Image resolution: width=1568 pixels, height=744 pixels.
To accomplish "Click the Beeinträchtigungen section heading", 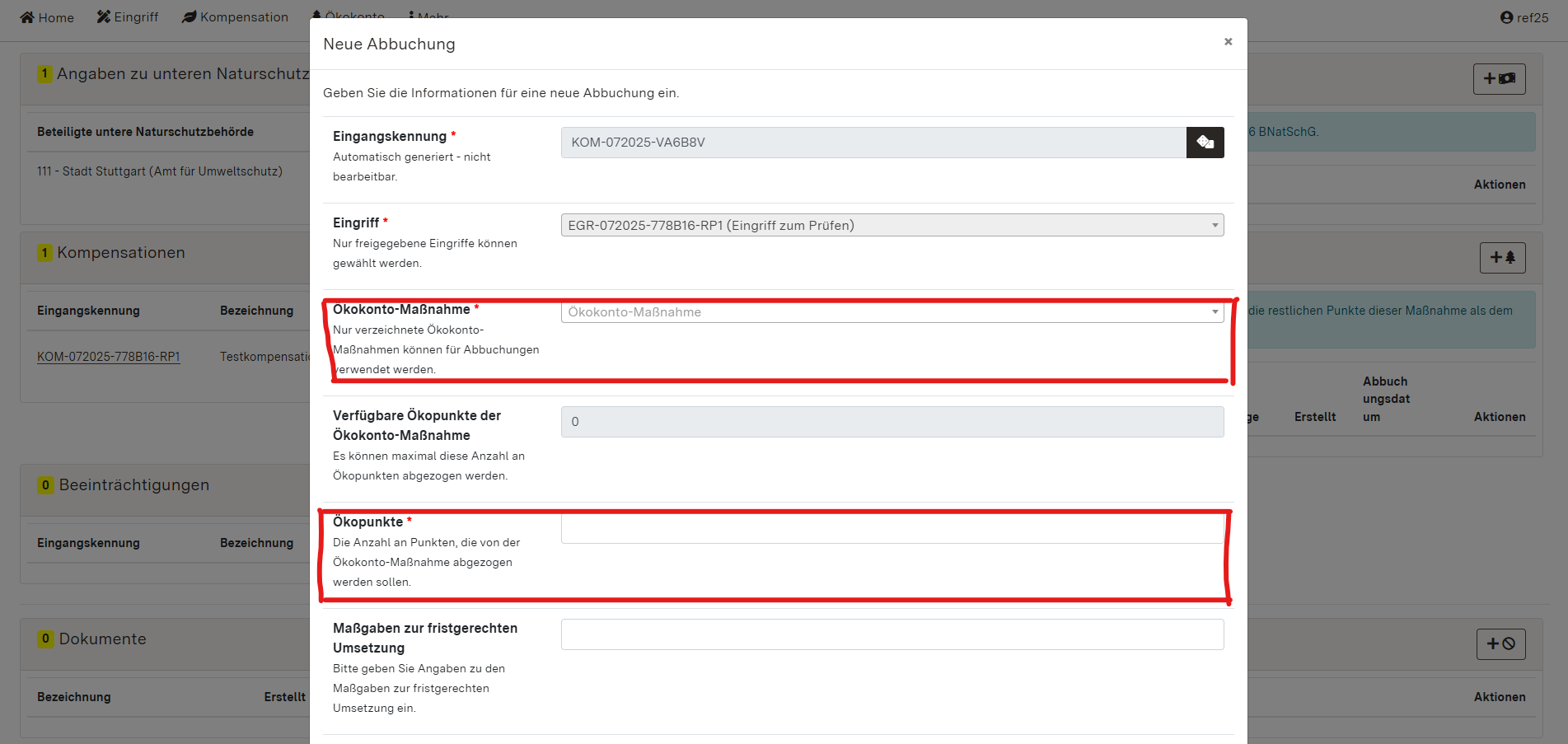I will tap(133, 485).
